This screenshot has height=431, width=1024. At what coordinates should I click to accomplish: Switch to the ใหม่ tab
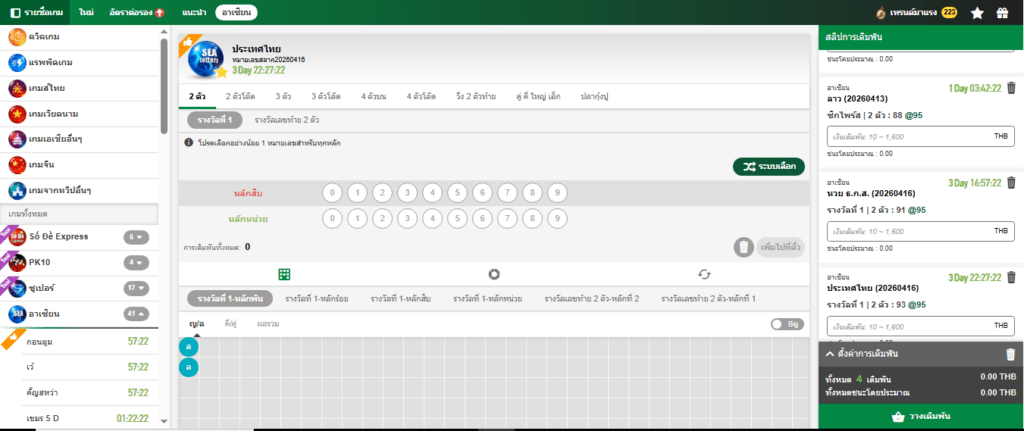point(85,12)
